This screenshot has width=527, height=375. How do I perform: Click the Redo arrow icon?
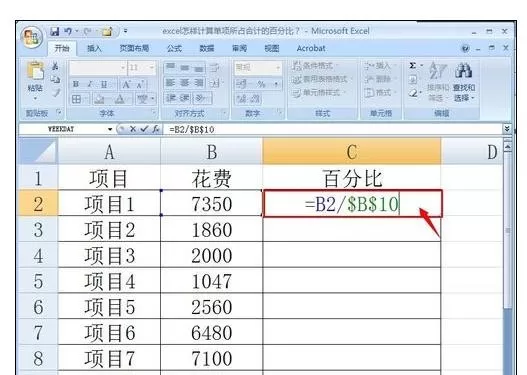coord(88,32)
